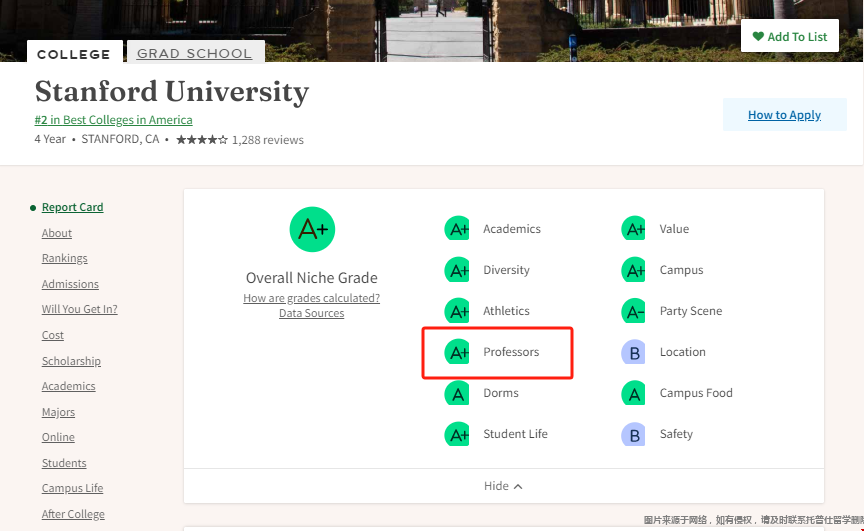
Task: Open How are grades calculated? link
Action: coord(311,298)
